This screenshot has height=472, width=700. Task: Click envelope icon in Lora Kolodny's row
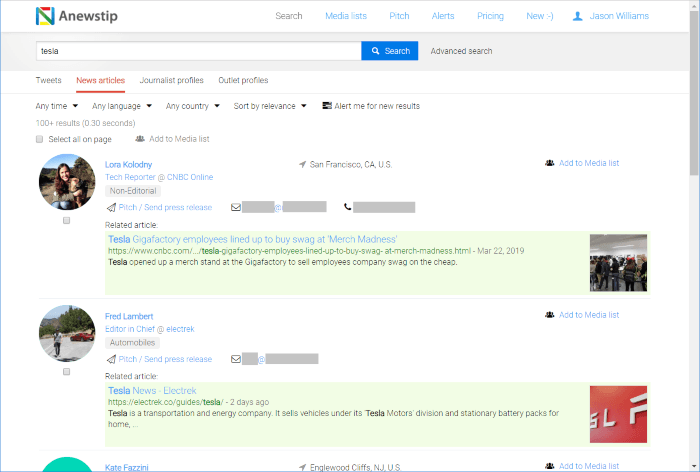(x=236, y=207)
